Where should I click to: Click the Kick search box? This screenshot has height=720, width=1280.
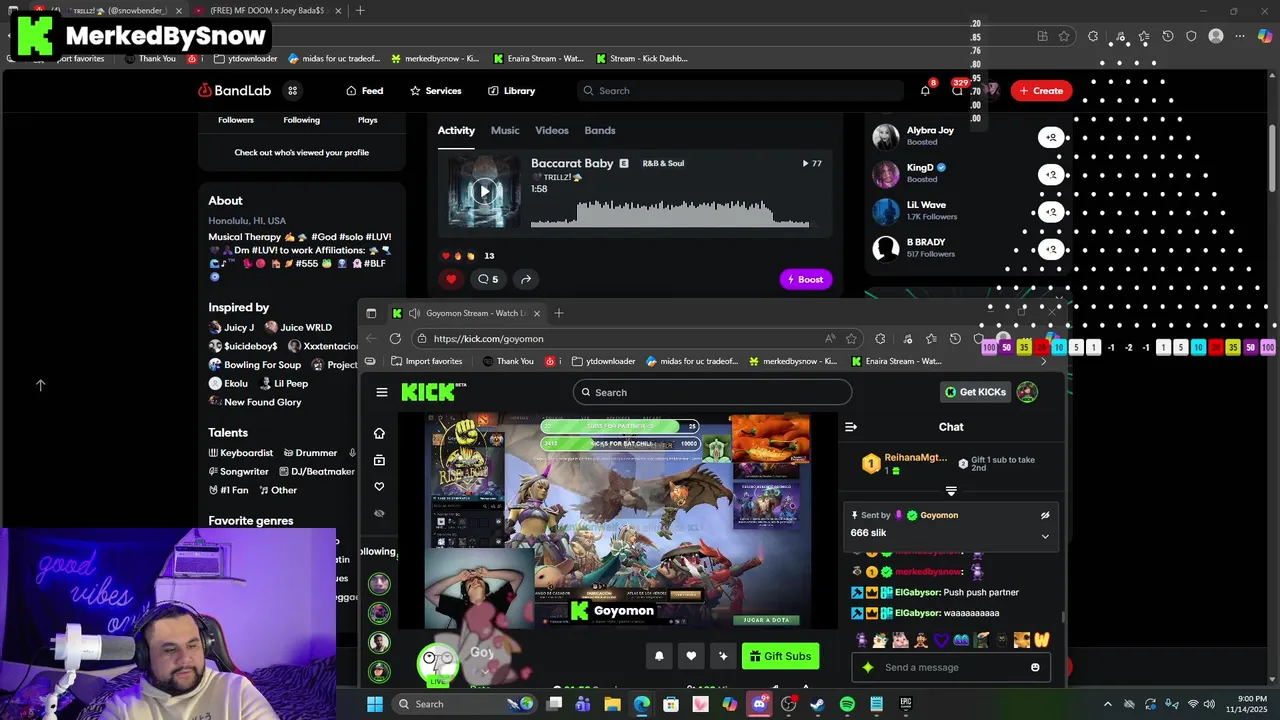712,393
